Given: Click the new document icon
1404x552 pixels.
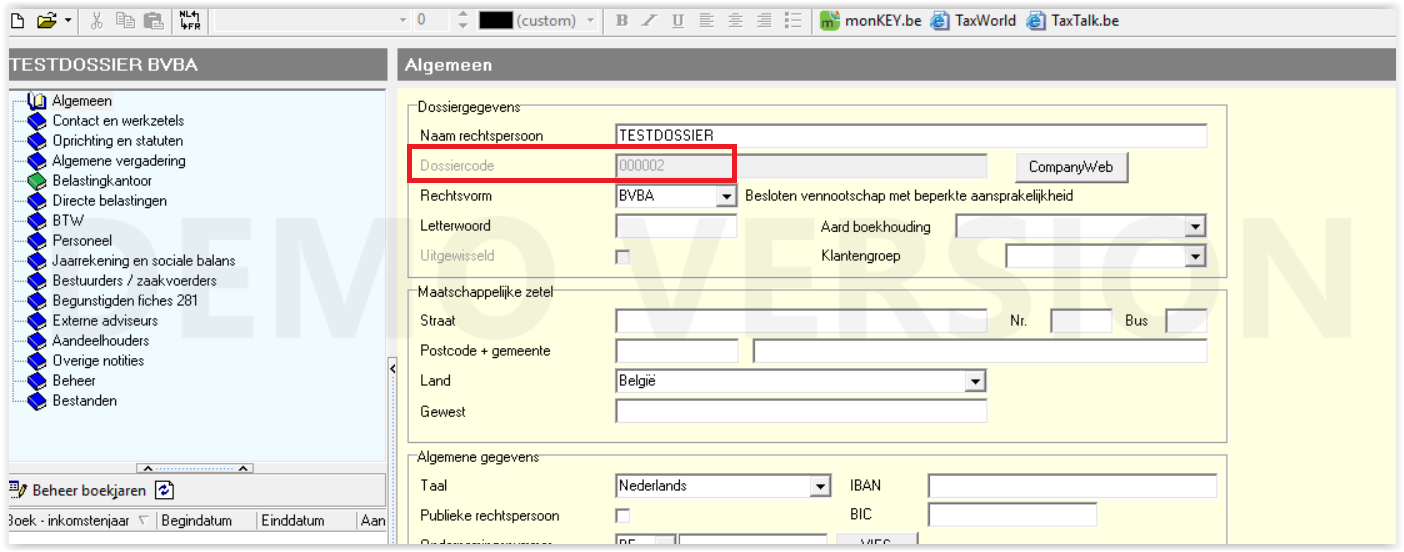Looking at the screenshot, I should [19, 20].
